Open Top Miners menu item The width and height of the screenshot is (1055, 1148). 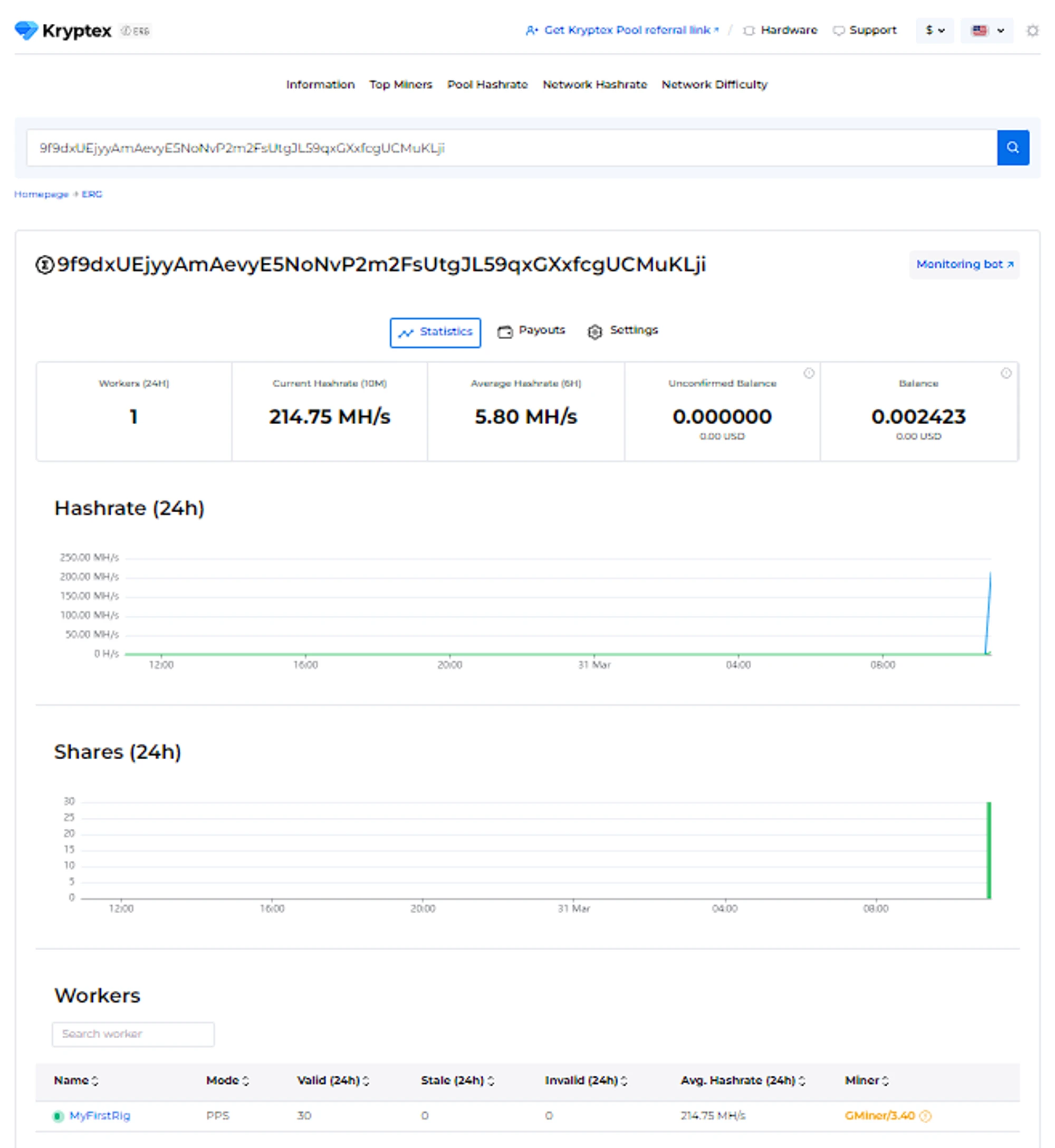coord(400,84)
